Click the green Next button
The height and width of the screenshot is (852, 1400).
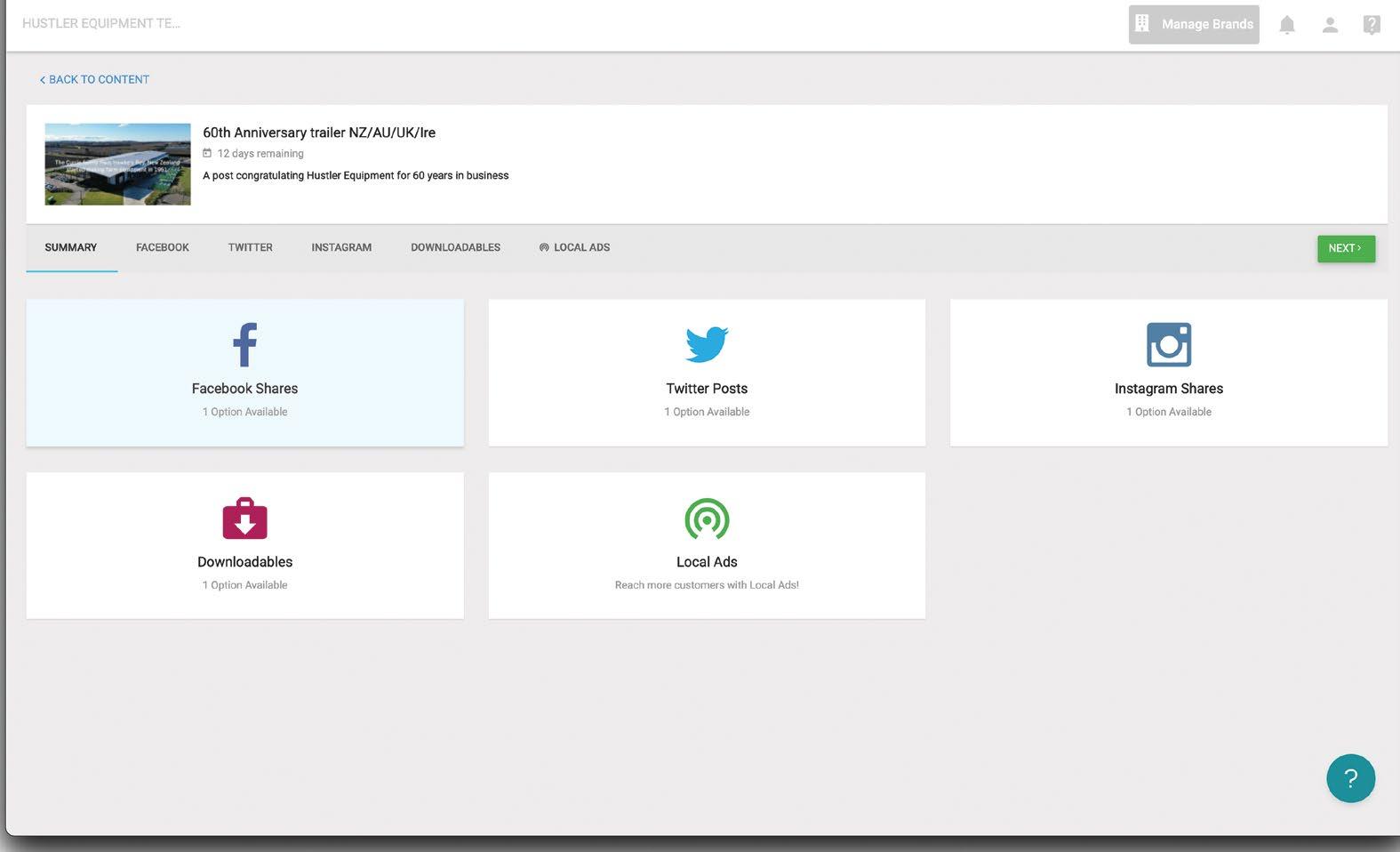click(1346, 248)
